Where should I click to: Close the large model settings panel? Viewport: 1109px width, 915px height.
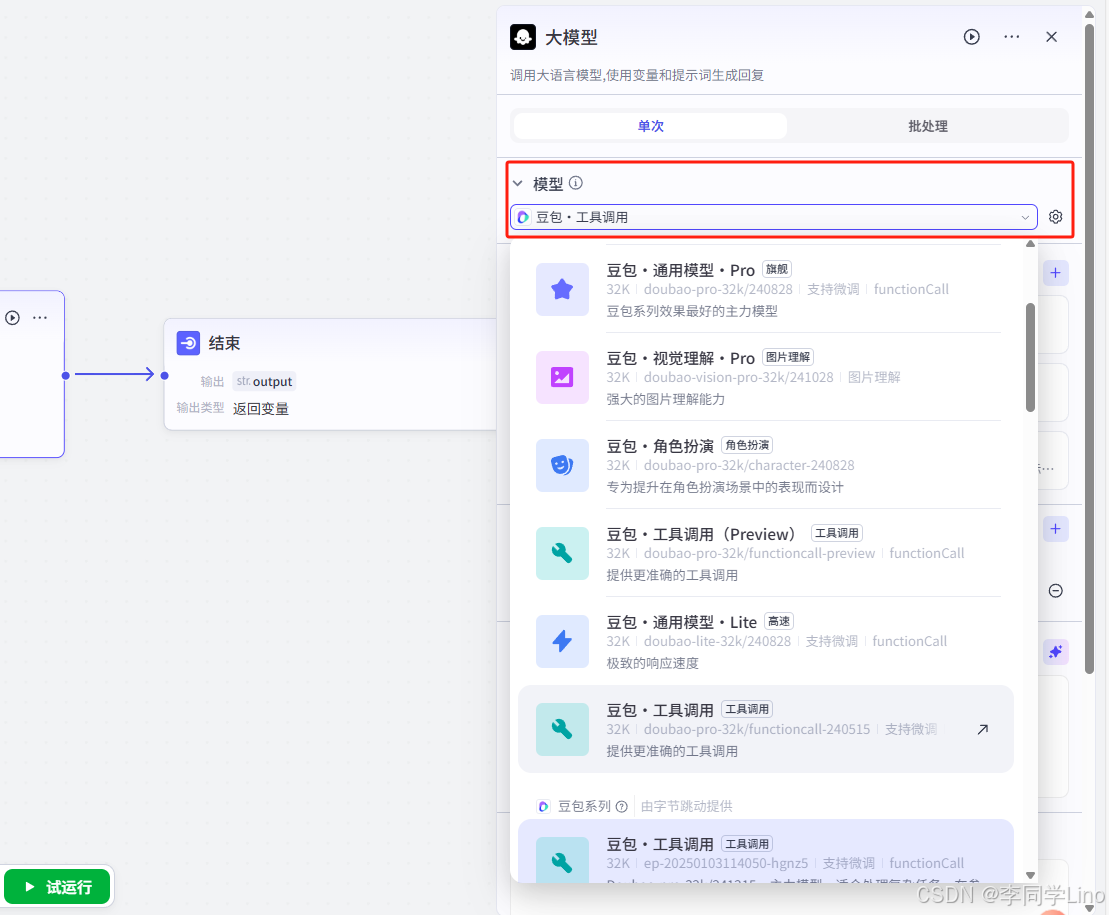pyautogui.click(x=1051, y=37)
